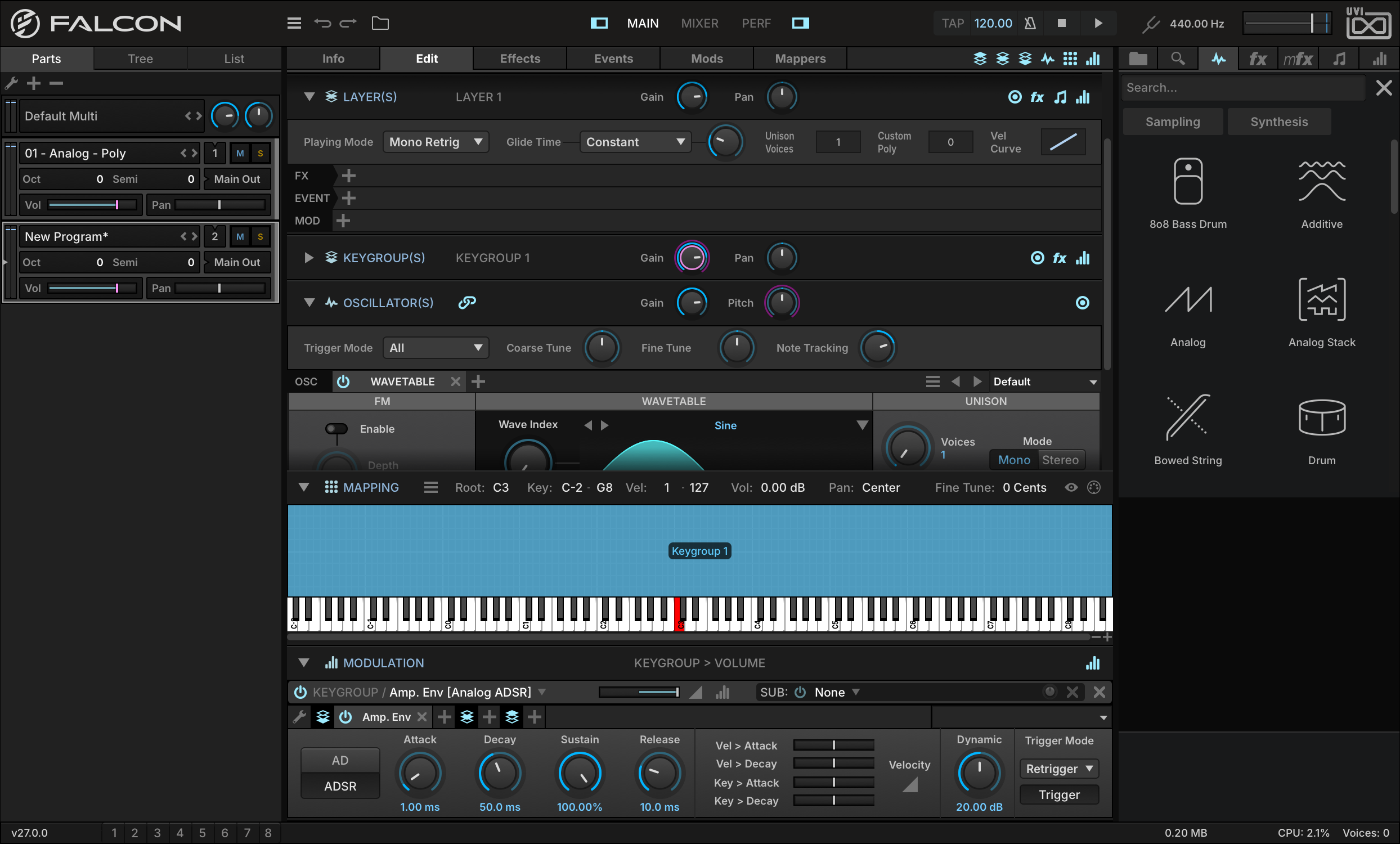Toggle the metronome icon

pyautogui.click(x=1030, y=23)
